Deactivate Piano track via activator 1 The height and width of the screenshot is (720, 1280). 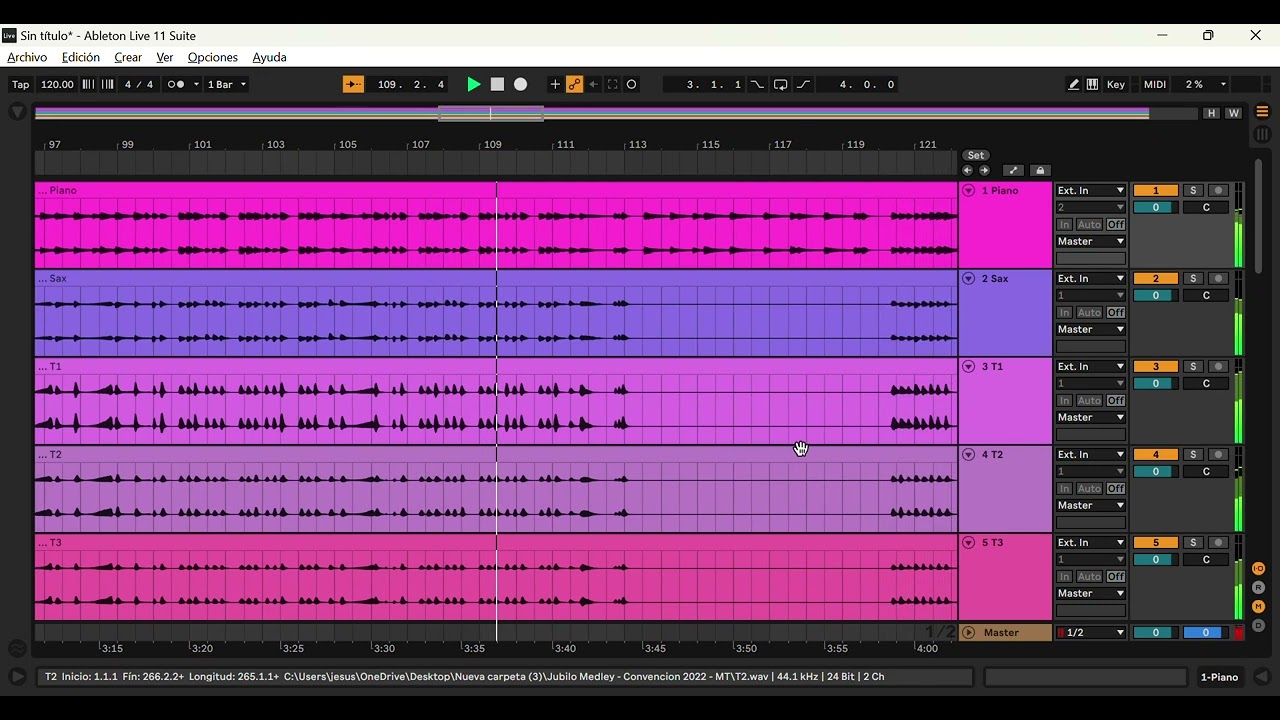click(x=1156, y=190)
